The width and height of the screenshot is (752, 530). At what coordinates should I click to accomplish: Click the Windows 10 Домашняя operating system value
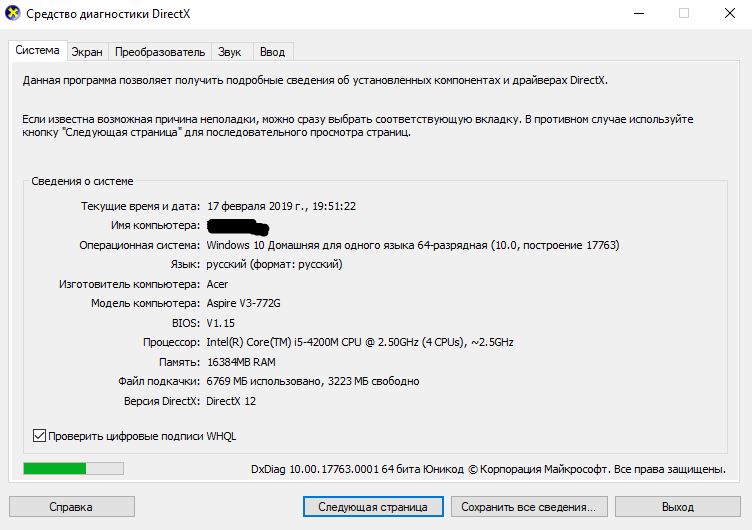point(413,245)
